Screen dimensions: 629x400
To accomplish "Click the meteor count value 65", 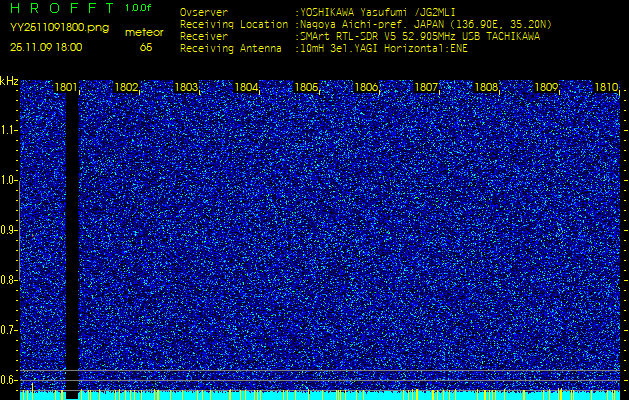I will (x=146, y=47).
